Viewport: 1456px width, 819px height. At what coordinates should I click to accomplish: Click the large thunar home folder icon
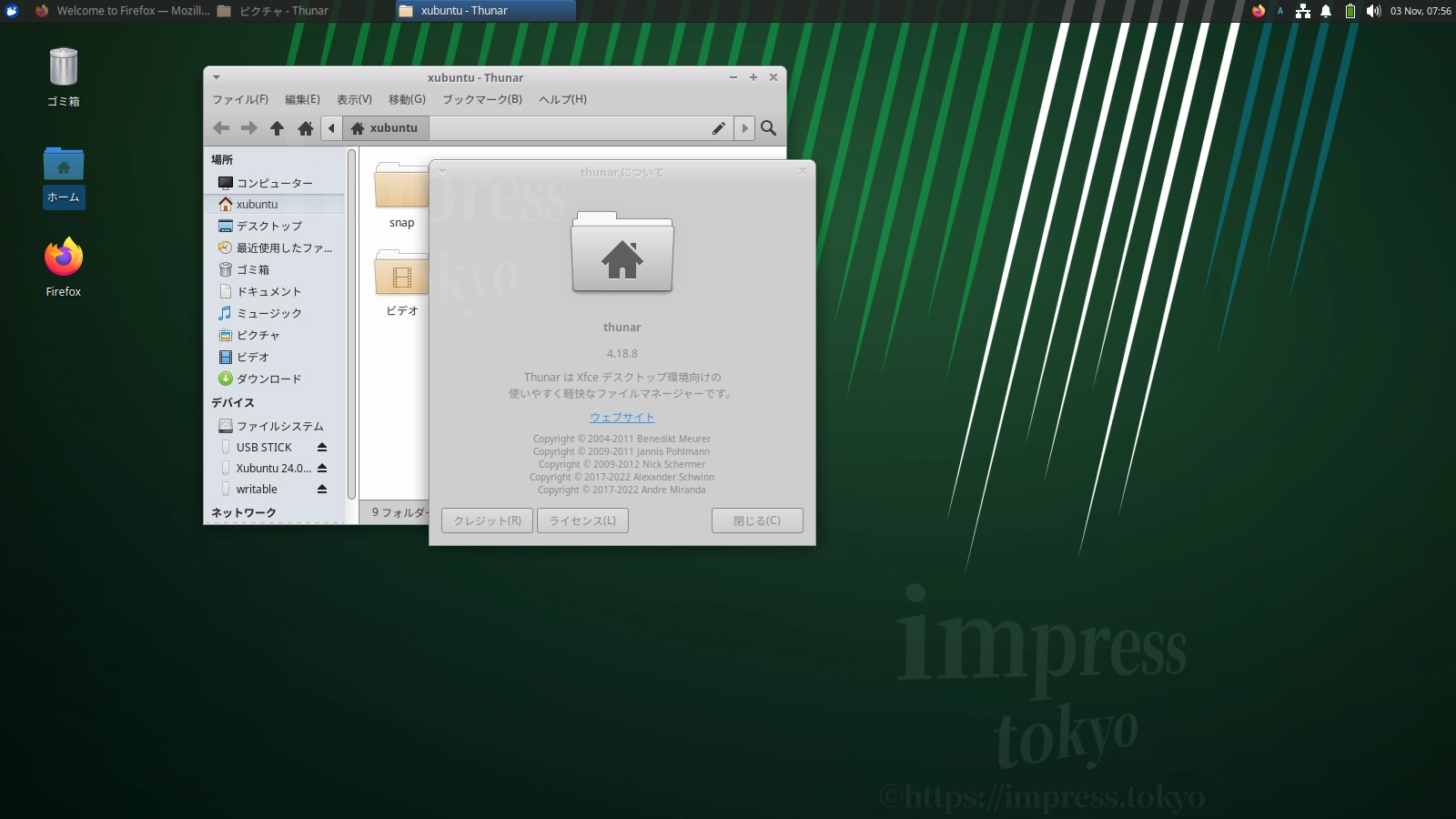click(x=622, y=252)
